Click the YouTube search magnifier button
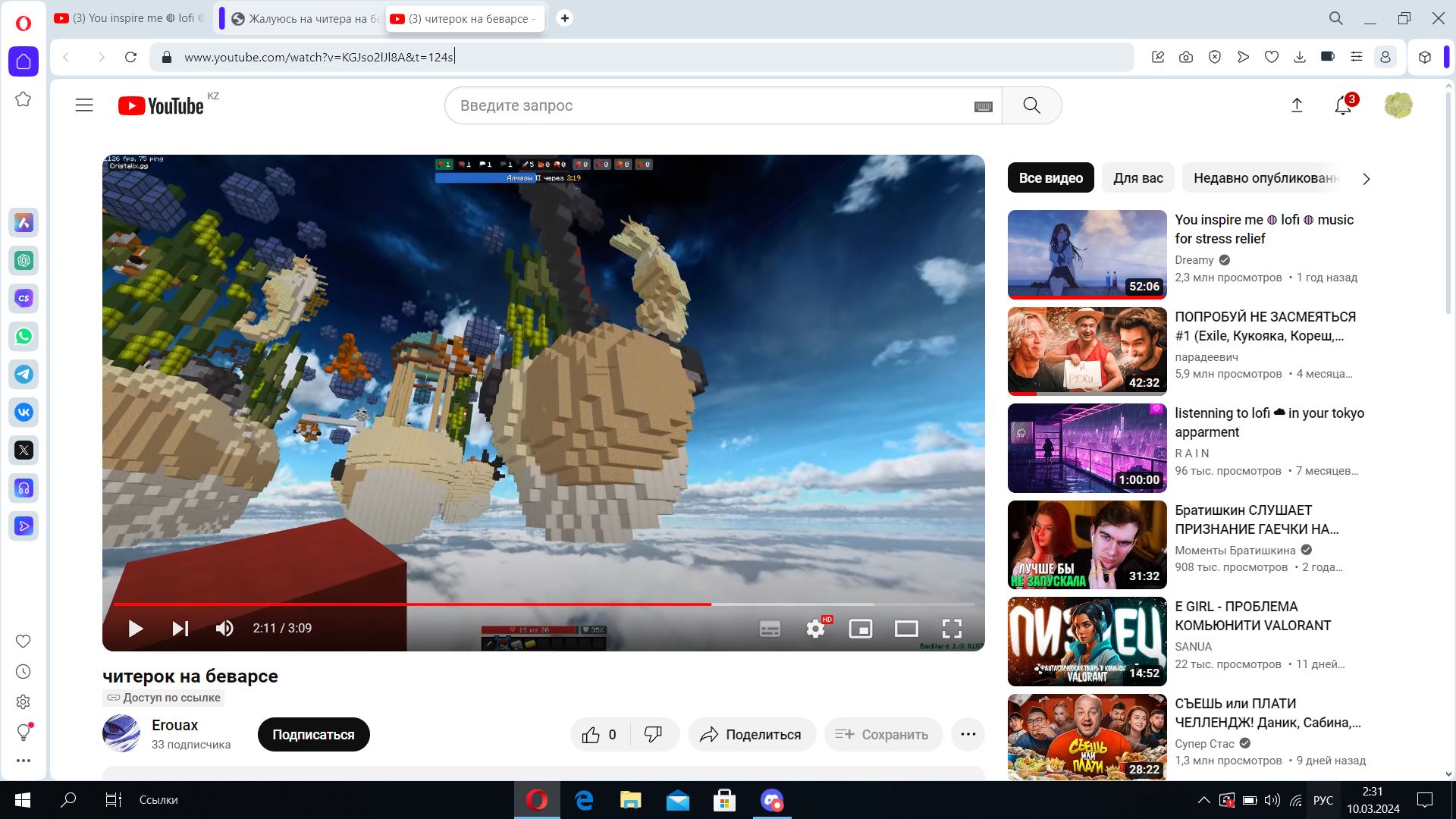Viewport: 1456px width, 819px height. (x=1031, y=105)
